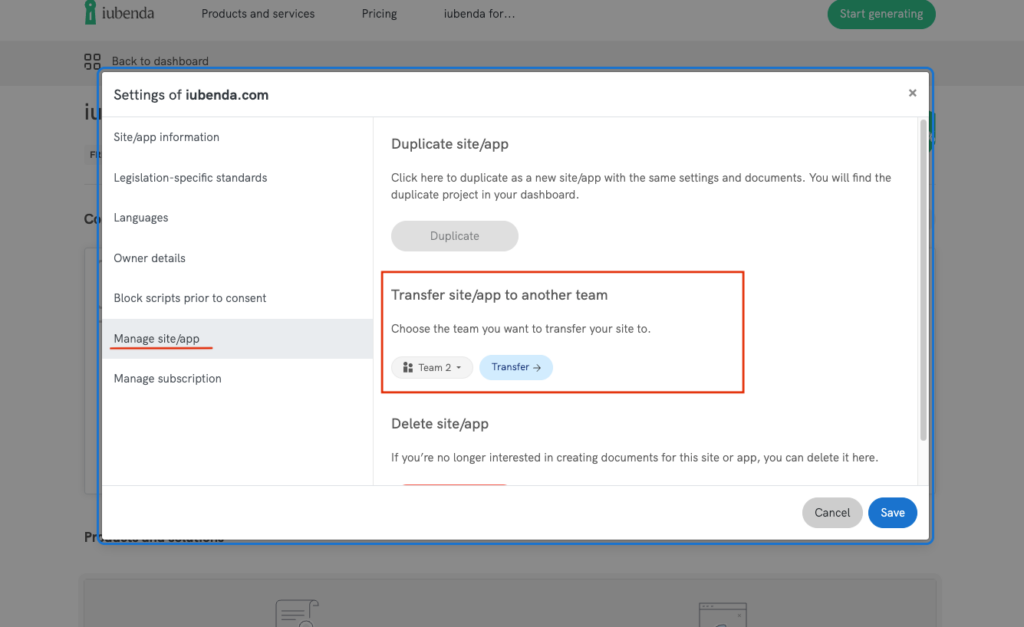The image size is (1024, 627).
Task: Open Owner details section
Action: (x=149, y=258)
